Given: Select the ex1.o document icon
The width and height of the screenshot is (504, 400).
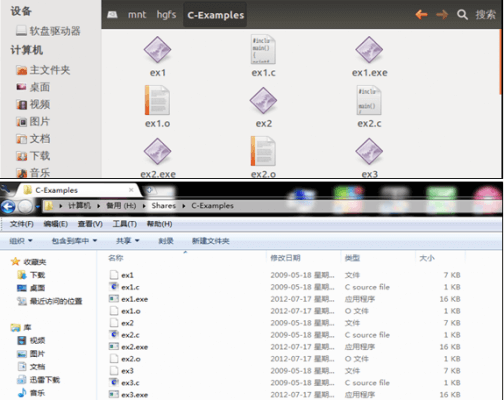Looking at the screenshot, I should click(157, 100).
